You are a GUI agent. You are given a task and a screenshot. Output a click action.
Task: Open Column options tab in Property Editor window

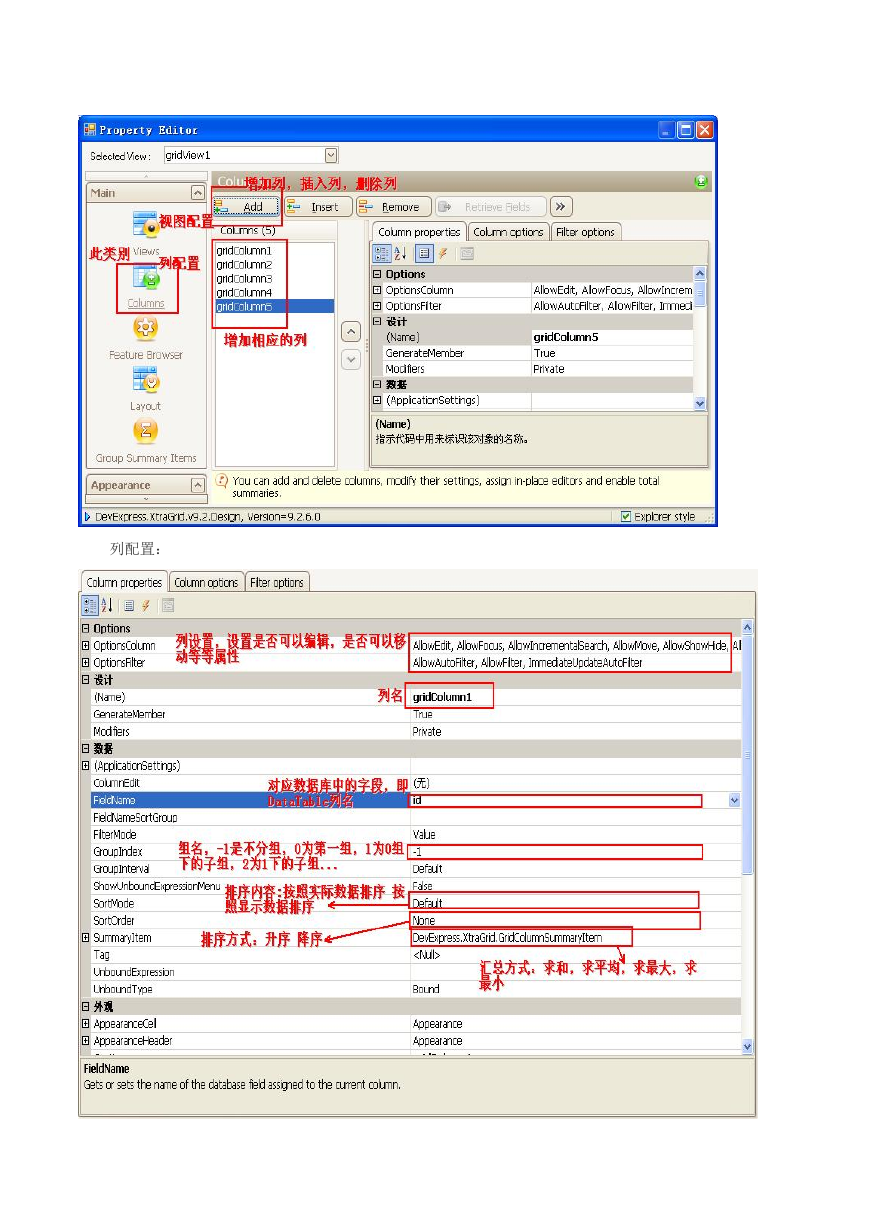point(508,232)
